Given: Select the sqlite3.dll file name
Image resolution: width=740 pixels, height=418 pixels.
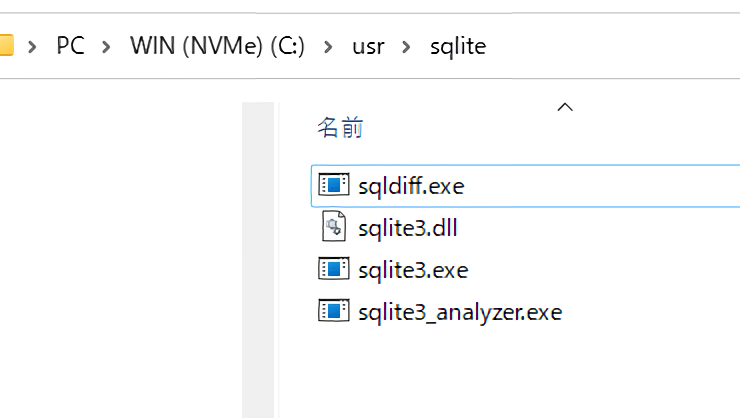Looking at the screenshot, I should click(x=407, y=228).
